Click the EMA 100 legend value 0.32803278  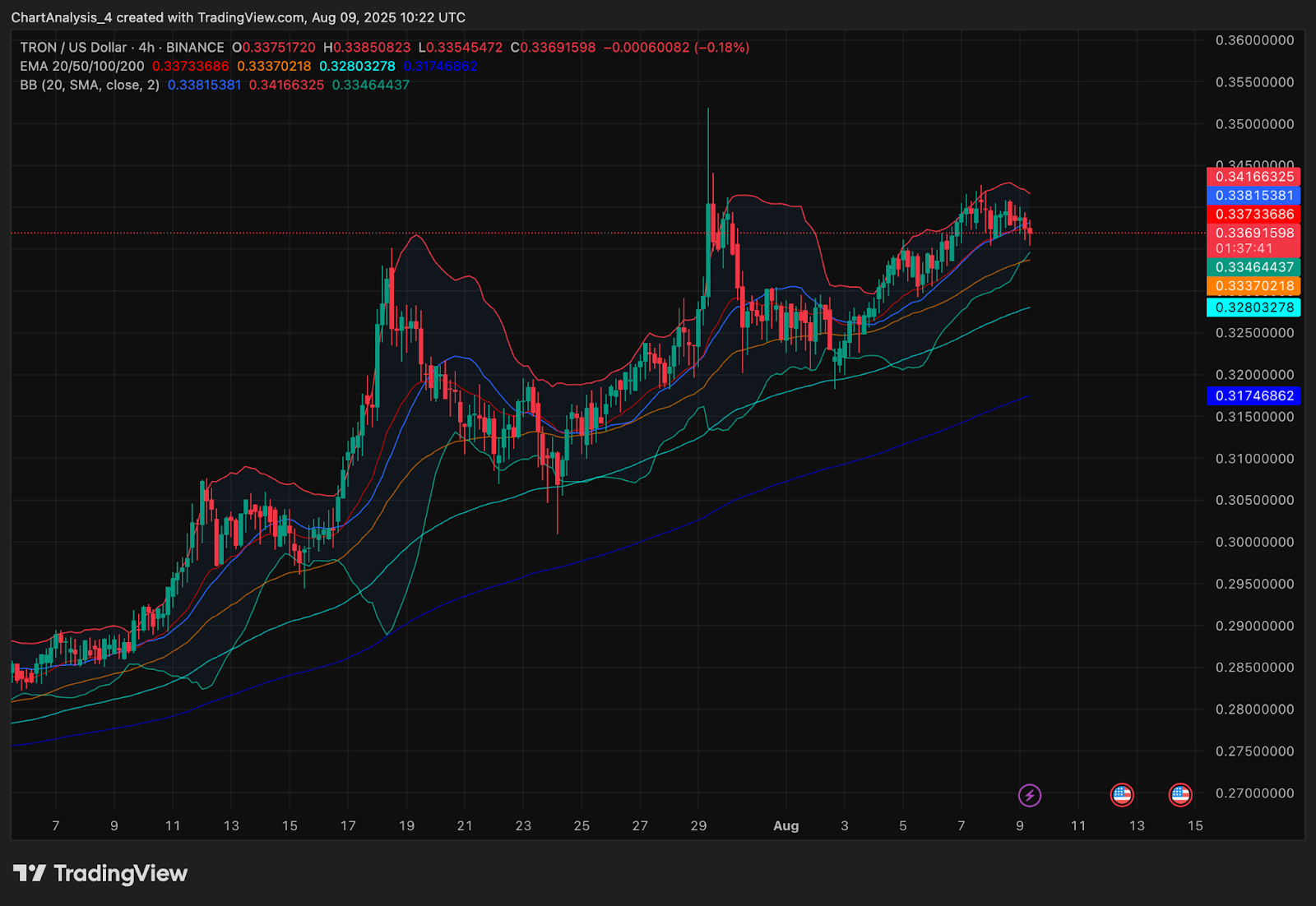point(358,66)
